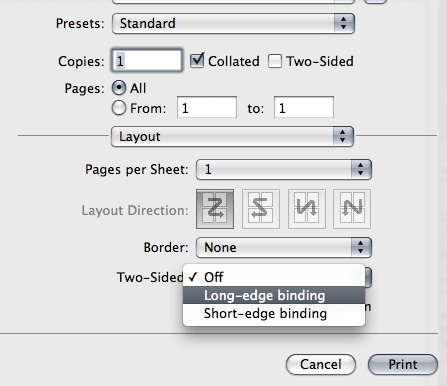
Task: Click the Presets stepper arrows
Action: (344, 23)
